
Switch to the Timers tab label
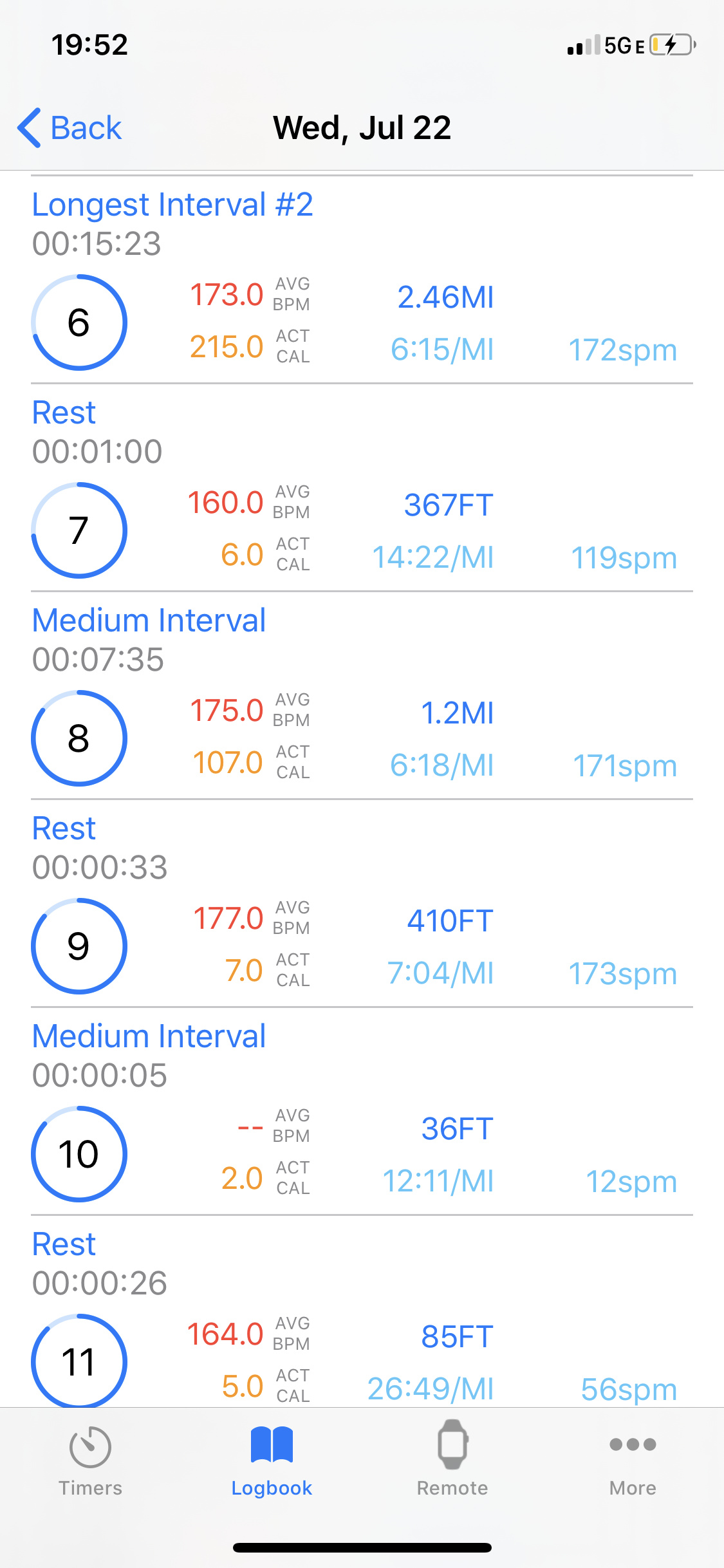(90, 1488)
